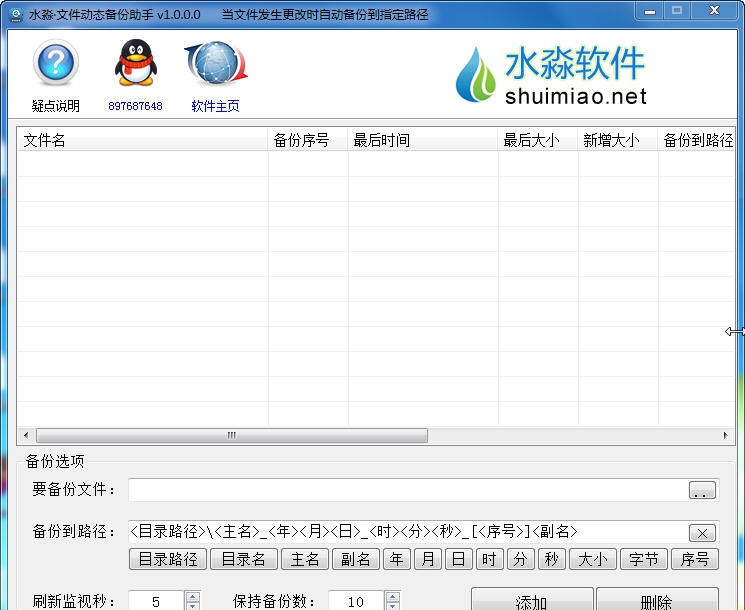This screenshot has height=610, width=745.
Task: Insert the 年 placeholder
Action: coord(397,559)
